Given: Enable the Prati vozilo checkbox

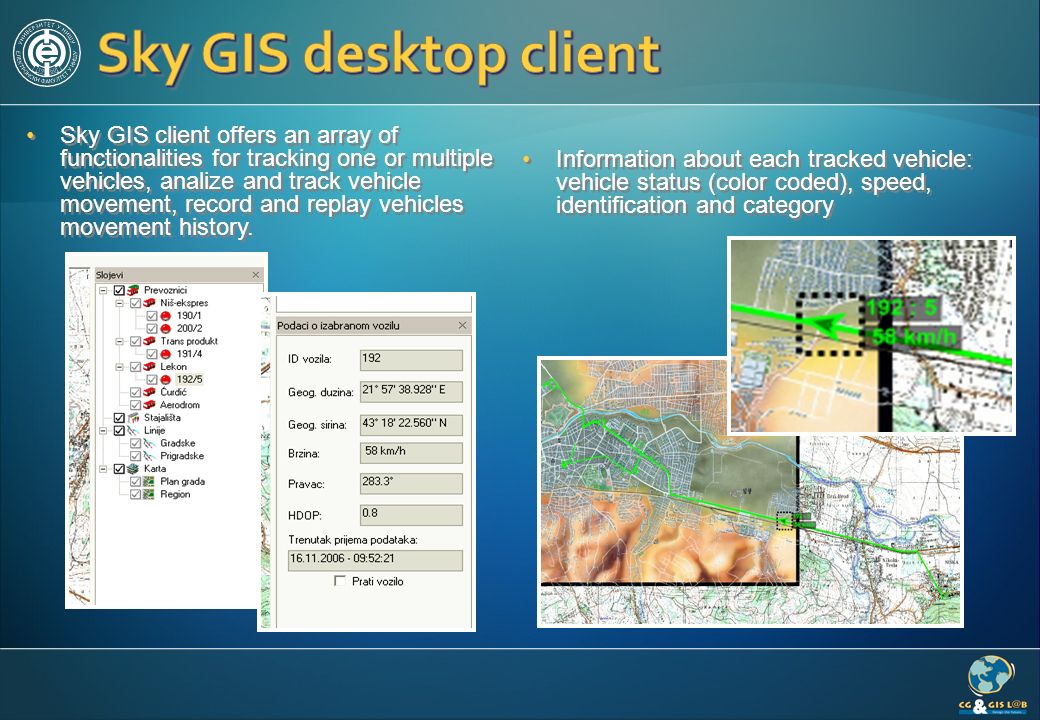Looking at the screenshot, I should click(x=340, y=581).
